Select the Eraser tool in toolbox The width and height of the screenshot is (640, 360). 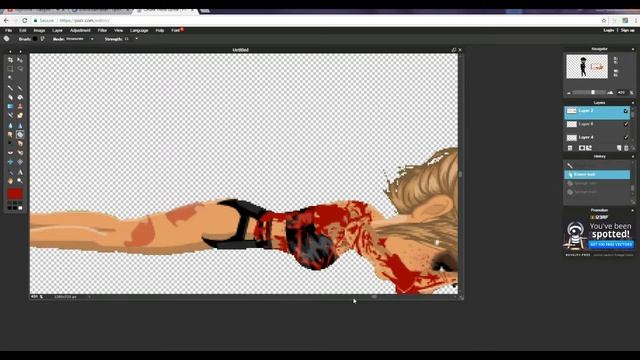[10, 97]
